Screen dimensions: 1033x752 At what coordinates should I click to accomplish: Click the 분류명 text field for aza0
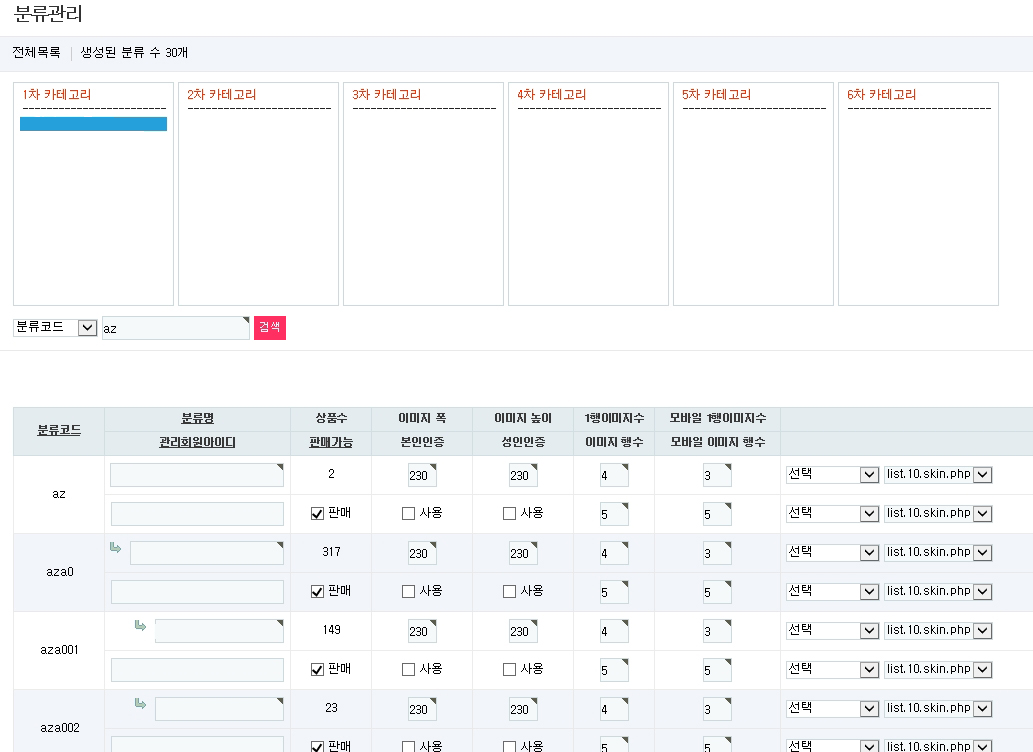(x=206, y=553)
